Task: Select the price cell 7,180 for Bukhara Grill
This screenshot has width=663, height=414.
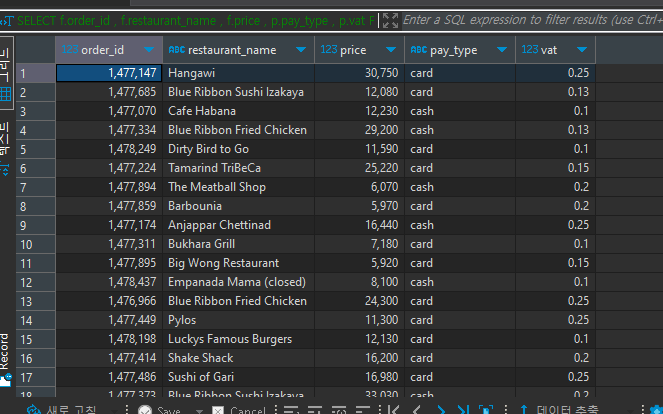Action: [359, 244]
